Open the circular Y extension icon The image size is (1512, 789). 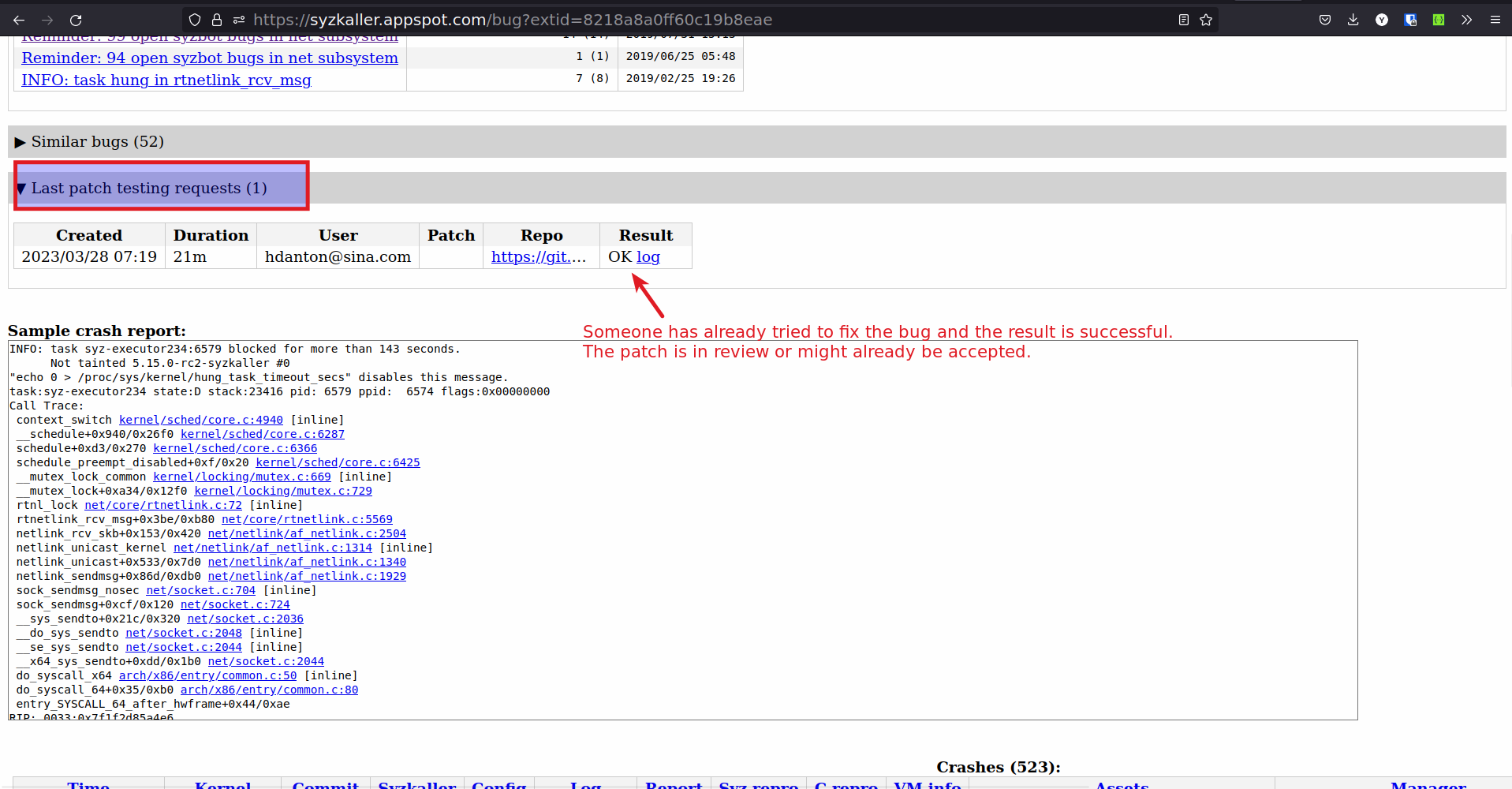(1381, 20)
